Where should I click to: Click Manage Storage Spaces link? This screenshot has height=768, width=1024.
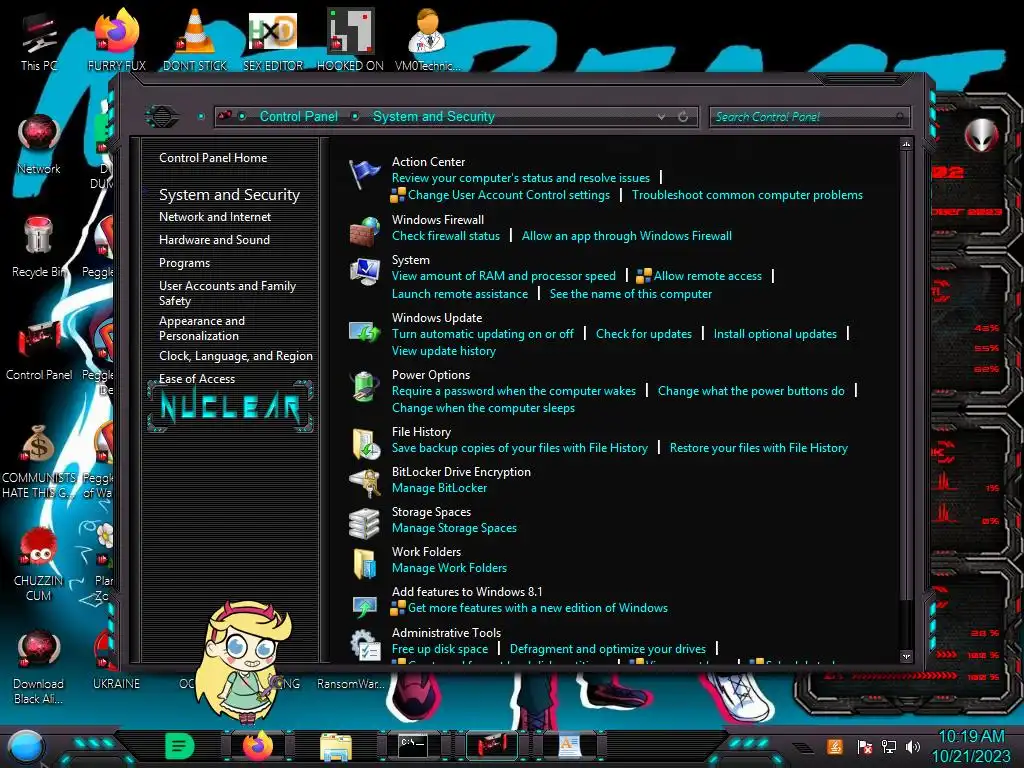click(x=454, y=528)
